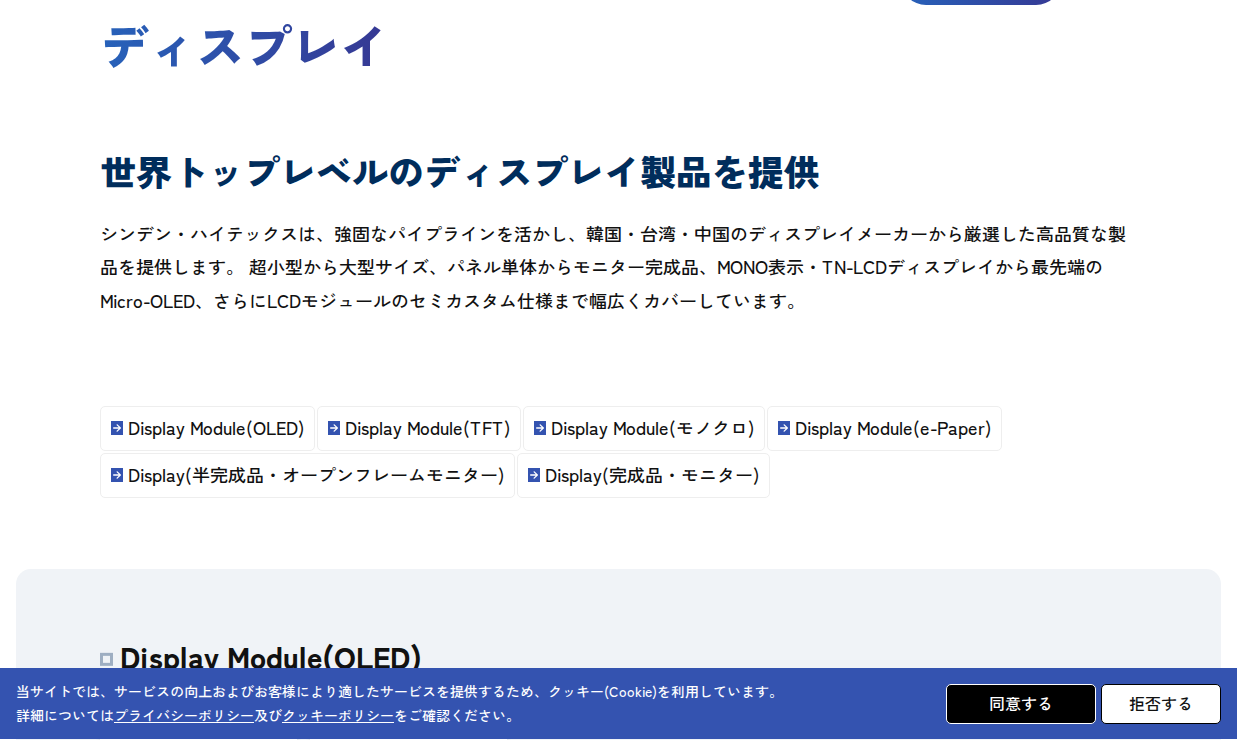Click square bullet icon before OLED section heading
Viewport: 1237px width, 740px height.
[x=107, y=659]
